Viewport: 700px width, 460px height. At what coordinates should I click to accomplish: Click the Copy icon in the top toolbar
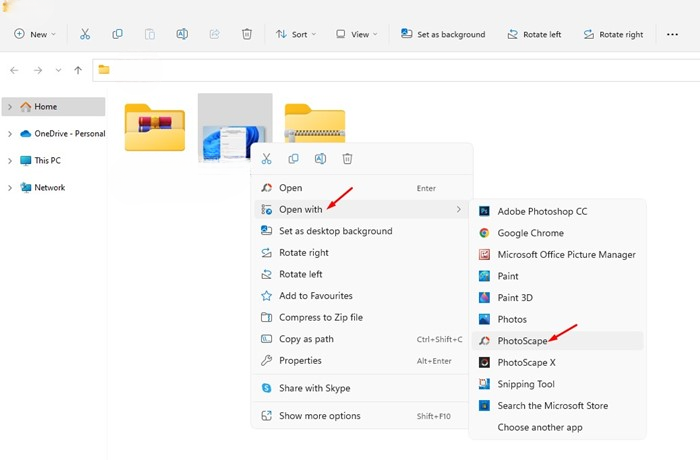click(x=117, y=34)
